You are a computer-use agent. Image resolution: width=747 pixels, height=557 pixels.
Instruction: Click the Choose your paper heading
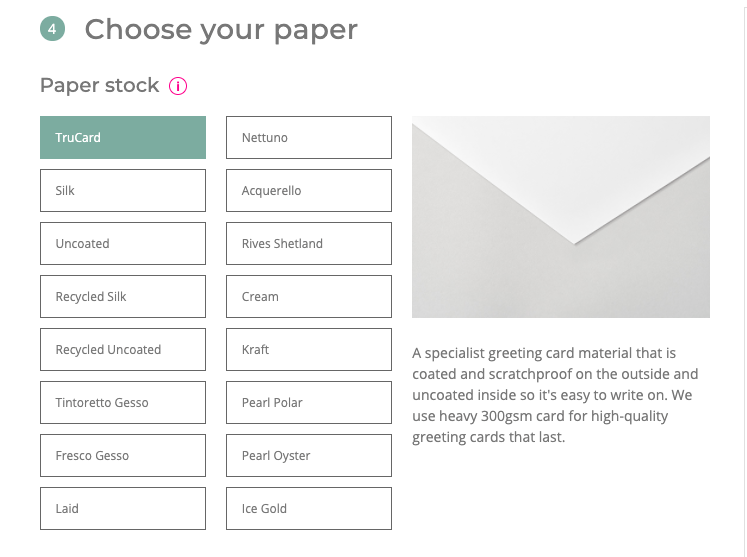[x=221, y=30]
